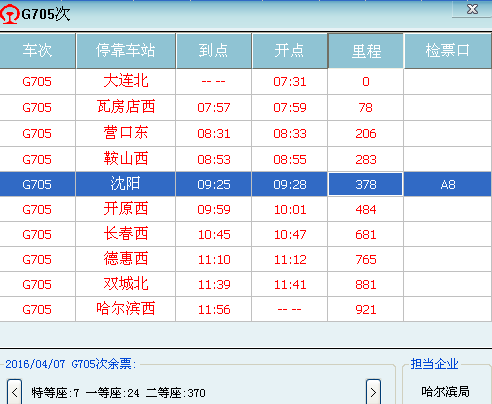Image resolution: width=492 pixels, height=404 pixels.
Task: Click arrival time 09:59 at 开原西
Action: click(214, 209)
